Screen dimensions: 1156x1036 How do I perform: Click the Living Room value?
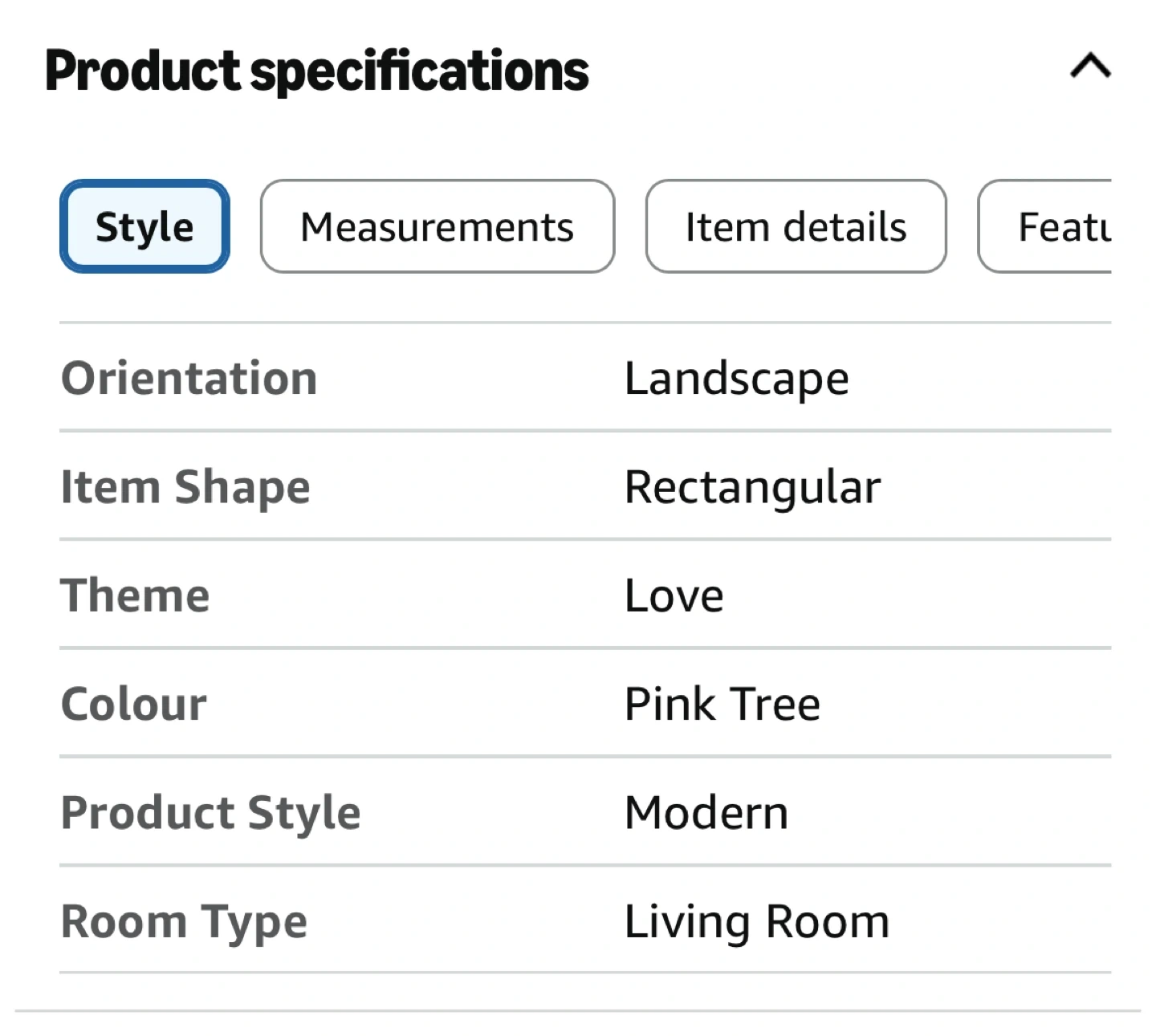coord(756,921)
